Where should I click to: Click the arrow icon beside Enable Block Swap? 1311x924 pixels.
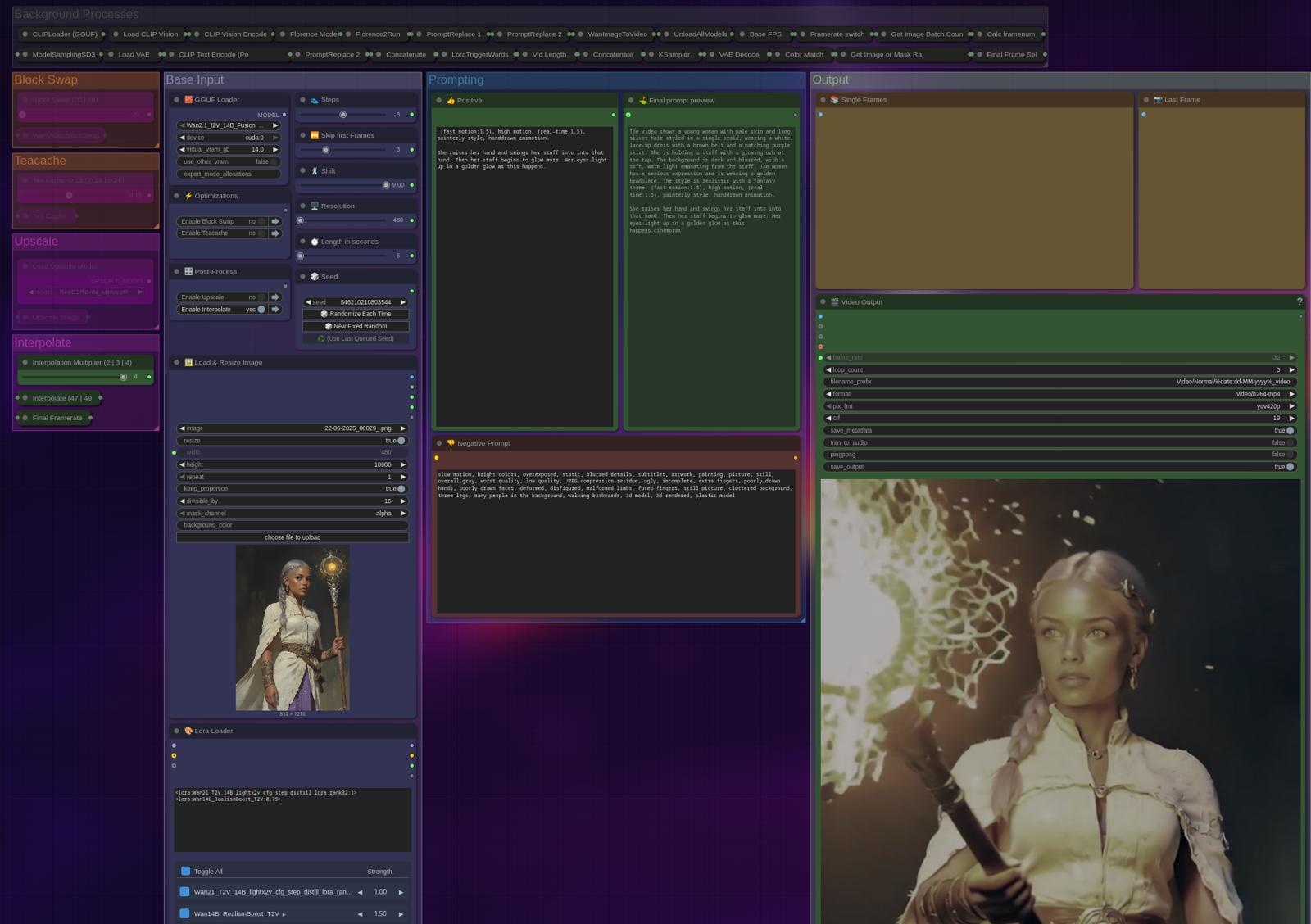(275, 221)
